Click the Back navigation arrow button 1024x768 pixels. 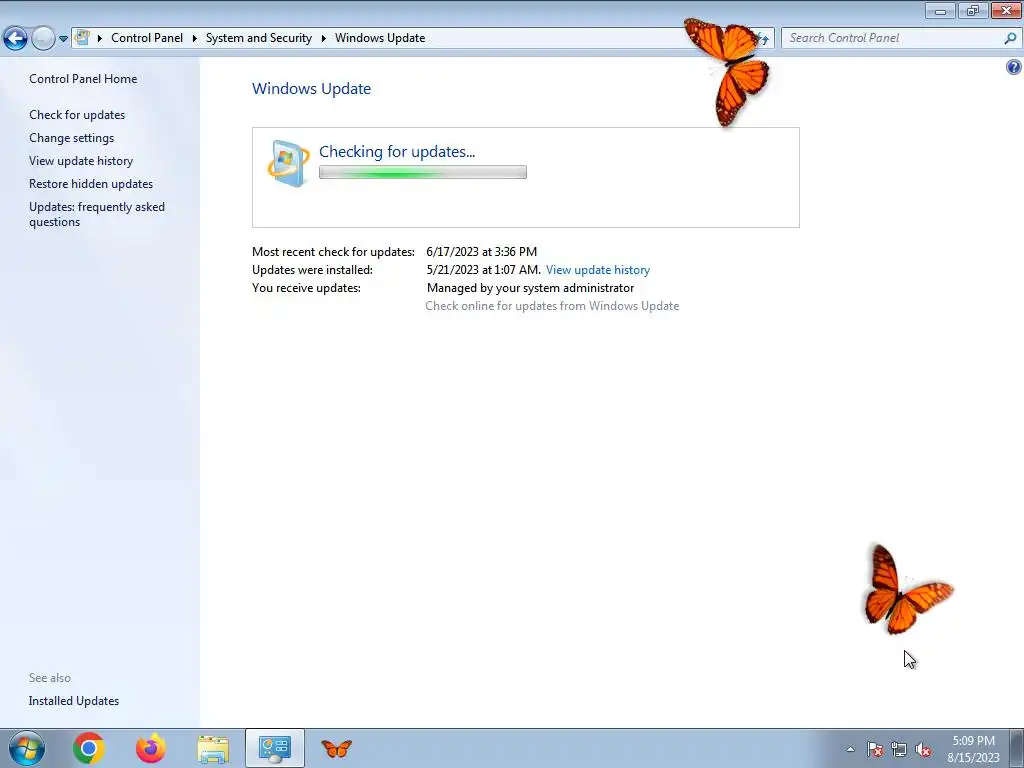coord(15,39)
